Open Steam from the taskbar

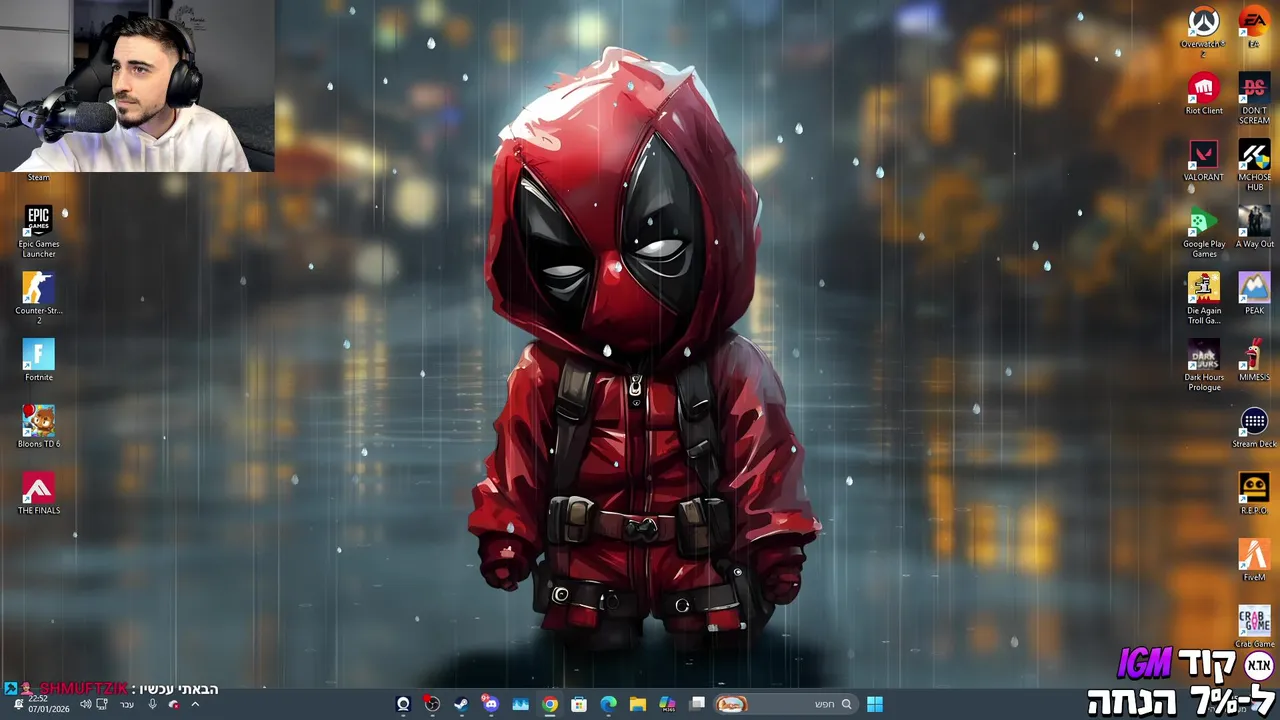click(461, 704)
